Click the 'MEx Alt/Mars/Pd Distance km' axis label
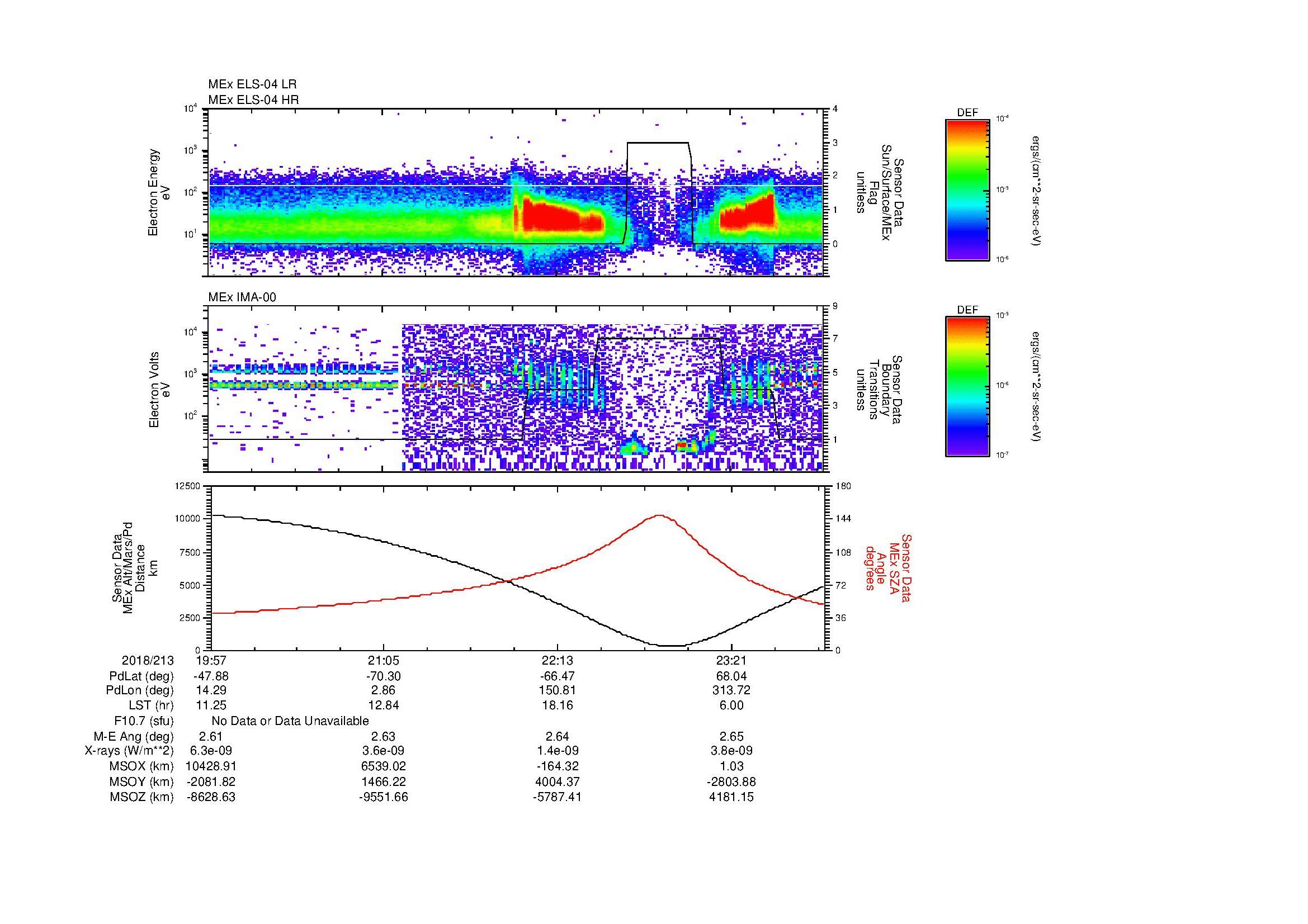The width and height of the screenshot is (1308, 924). click(x=134, y=567)
